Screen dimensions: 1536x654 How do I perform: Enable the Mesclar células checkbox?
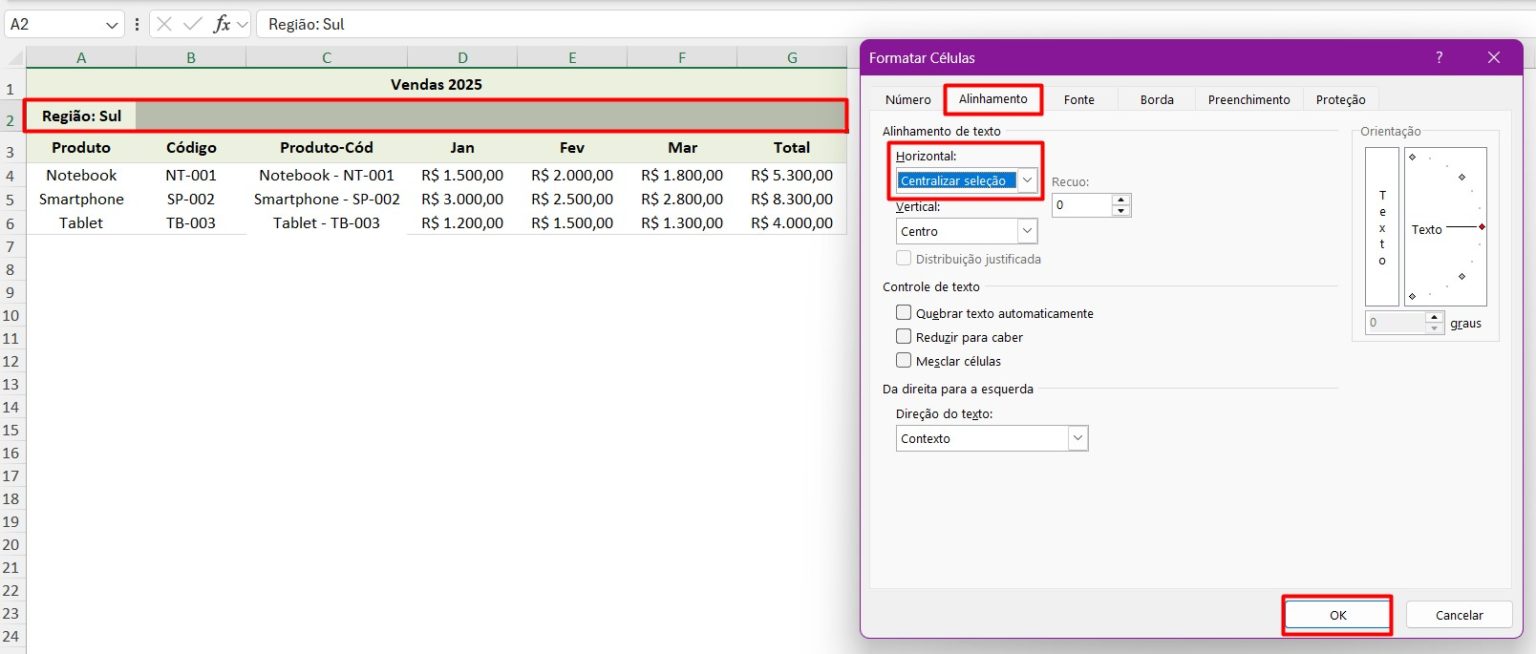[903, 361]
